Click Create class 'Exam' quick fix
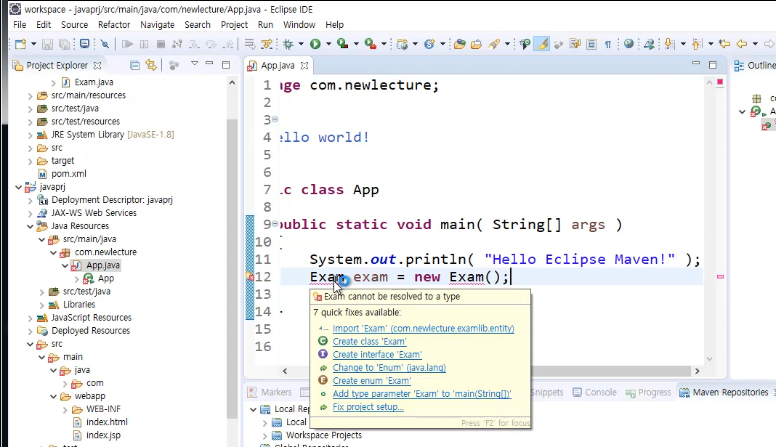This screenshot has width=776, height=447. pyautogui.click(x=369, y=342)
